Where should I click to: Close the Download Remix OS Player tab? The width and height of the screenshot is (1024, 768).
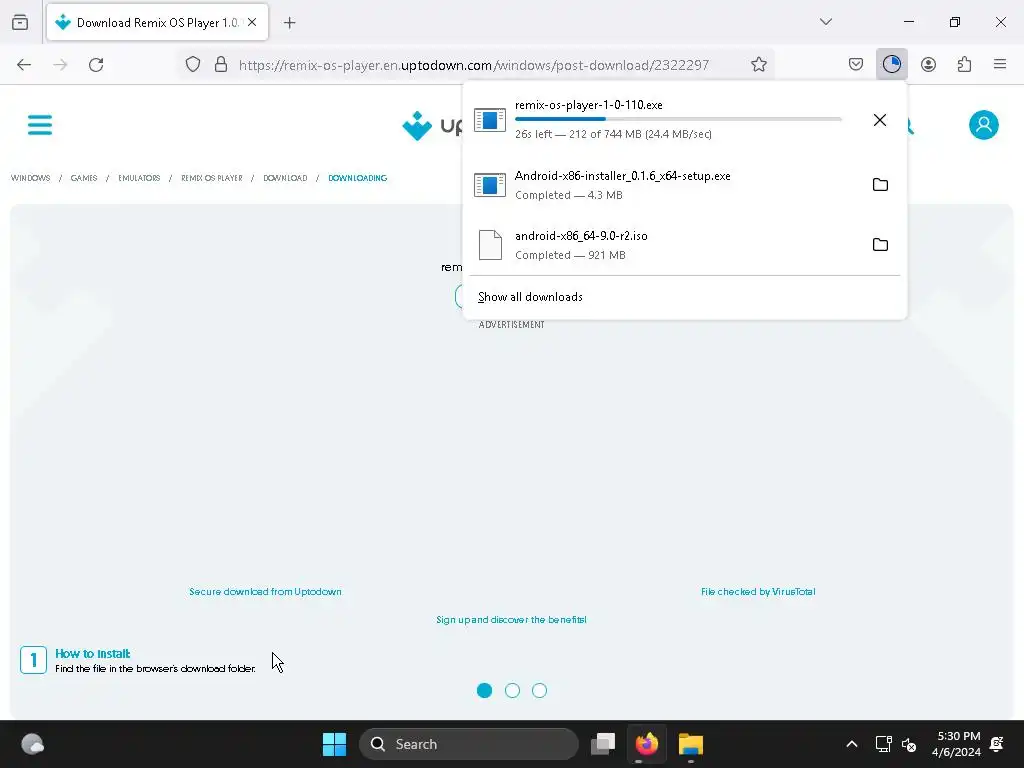coord(252,22)
